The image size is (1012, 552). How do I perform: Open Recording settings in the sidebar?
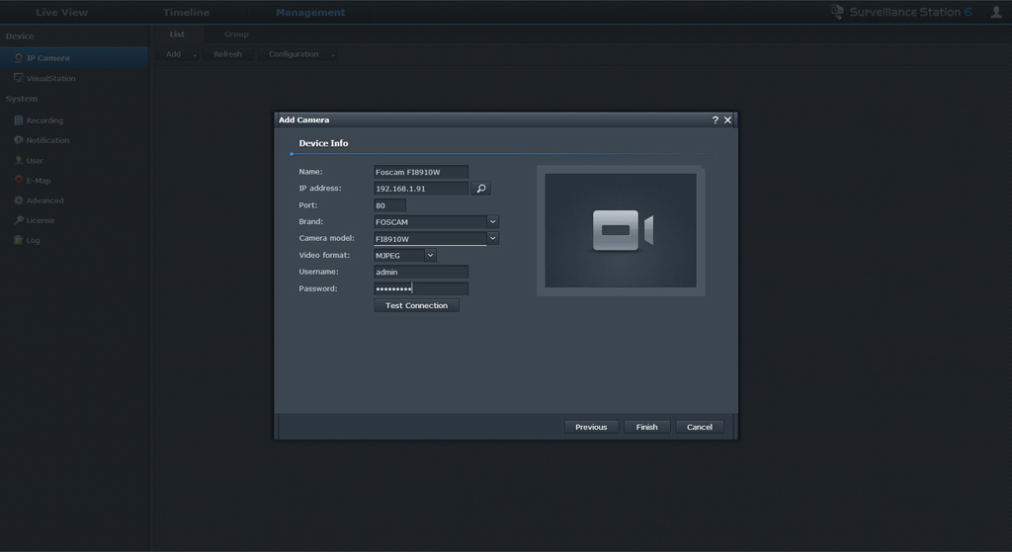coord(44,120)
